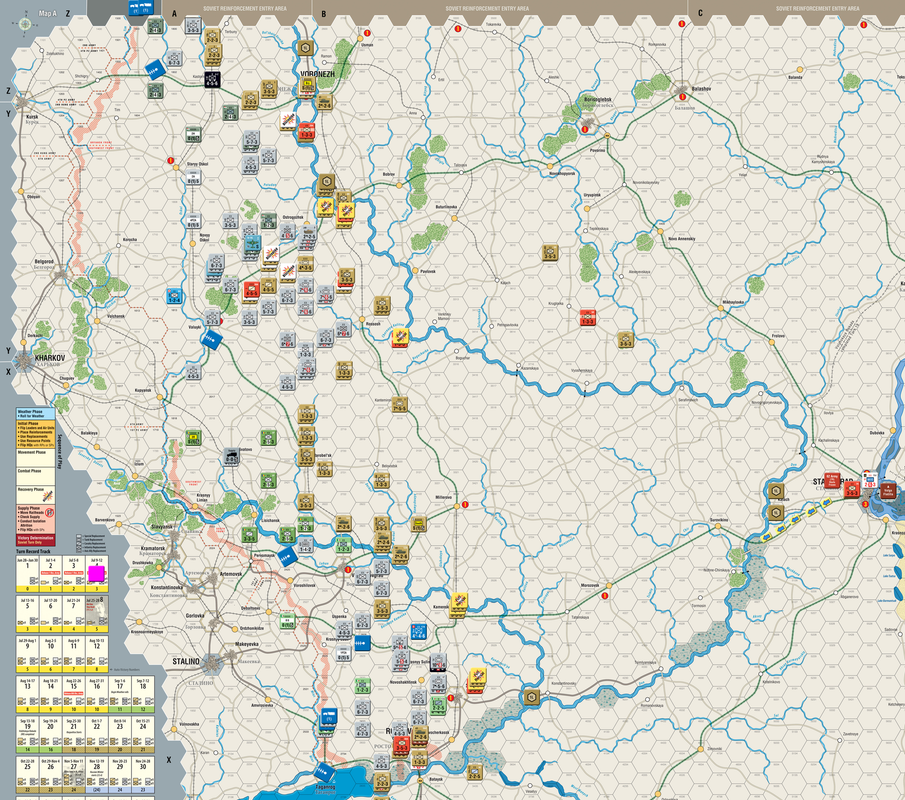Select the white explosion marker southwest of Voronezh
The image size is (905, 800).
288,121
